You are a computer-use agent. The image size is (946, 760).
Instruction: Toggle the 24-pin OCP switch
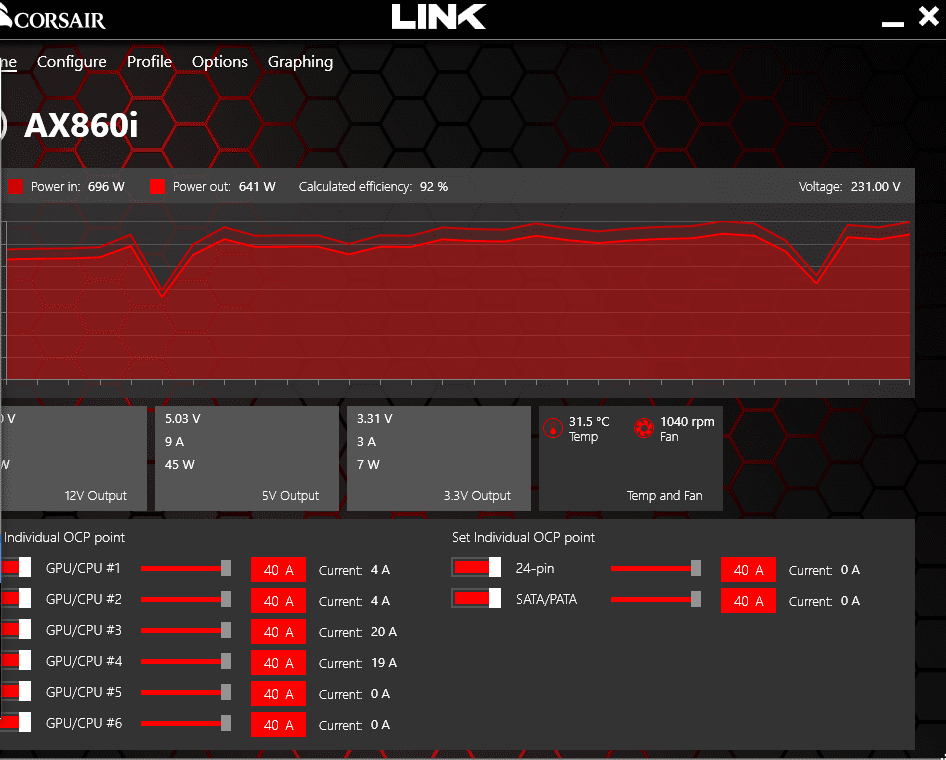click(476, 568)
